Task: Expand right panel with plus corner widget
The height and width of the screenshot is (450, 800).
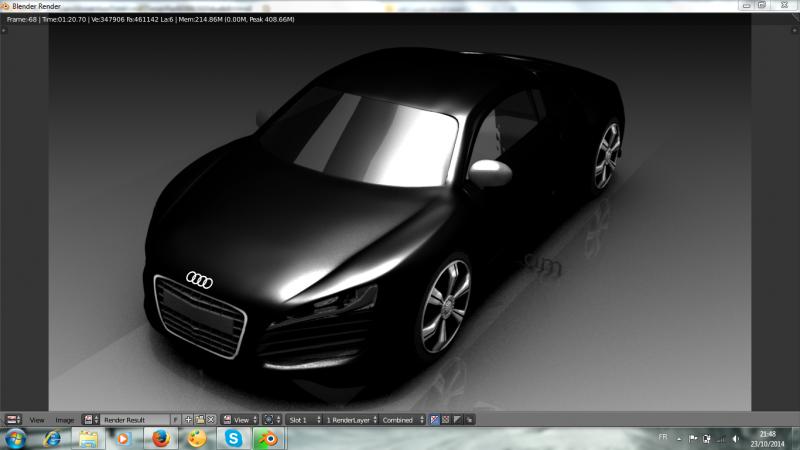Action: pyautogui.click(x=794, y=31)
